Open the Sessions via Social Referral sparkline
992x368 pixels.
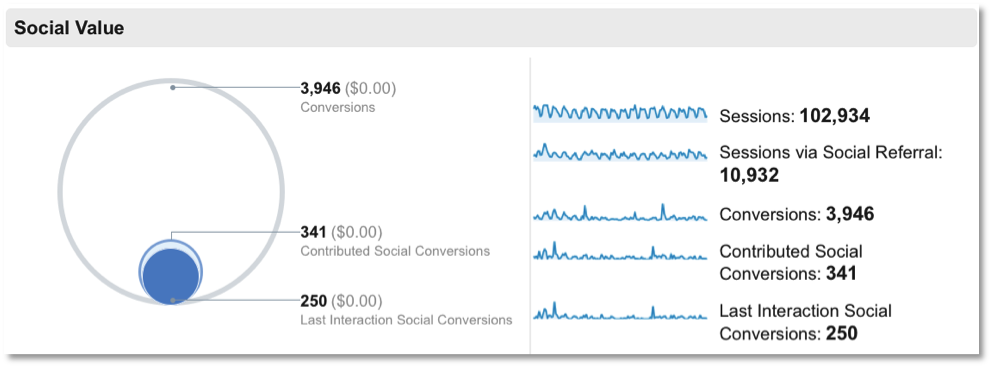coord(620,152)
